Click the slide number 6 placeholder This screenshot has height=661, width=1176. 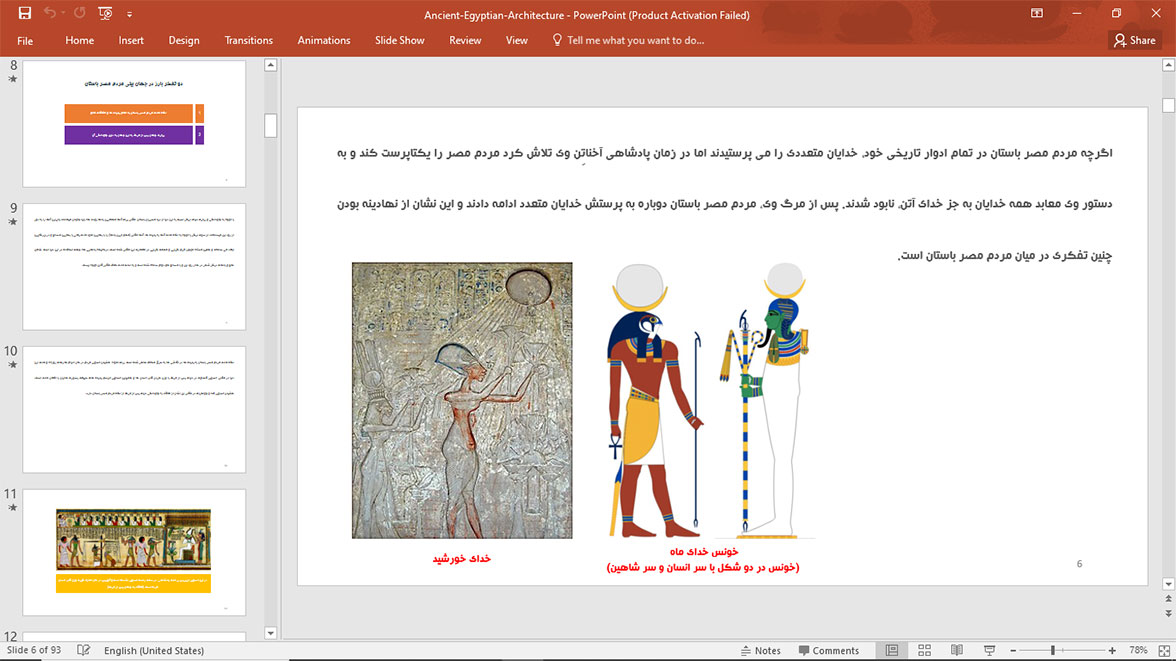coord(1079,563)
